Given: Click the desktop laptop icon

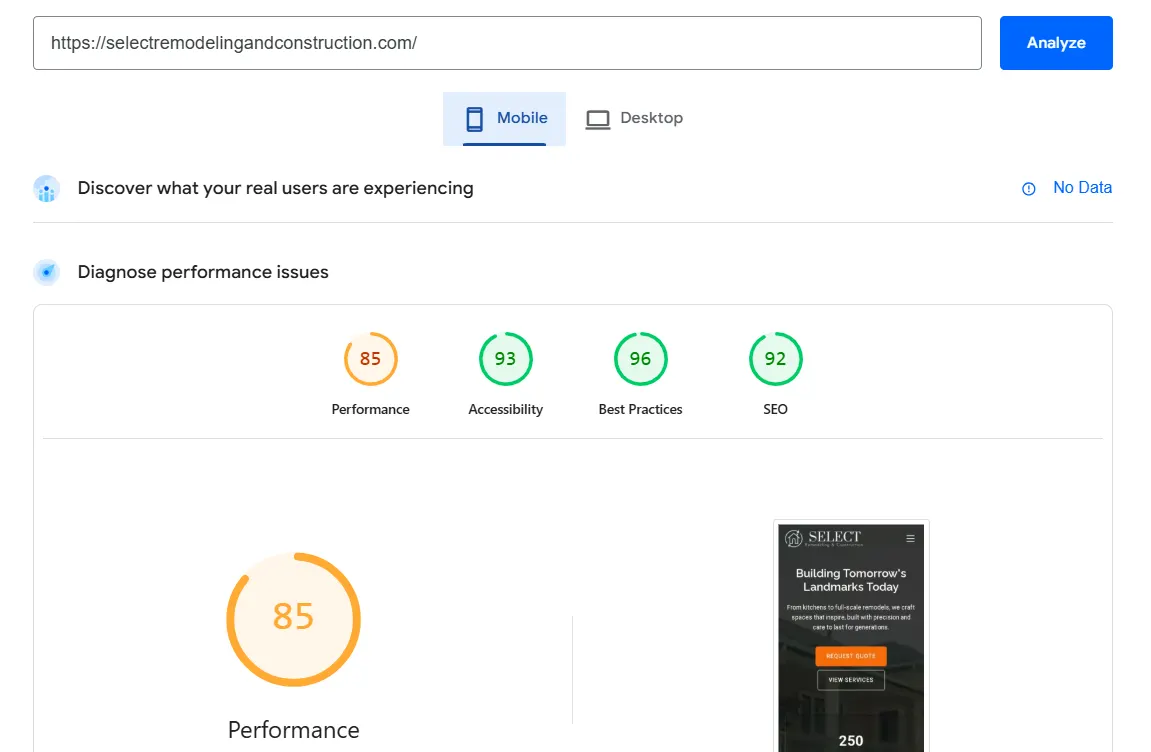Looking at the screenshot, I should [598, 119].
